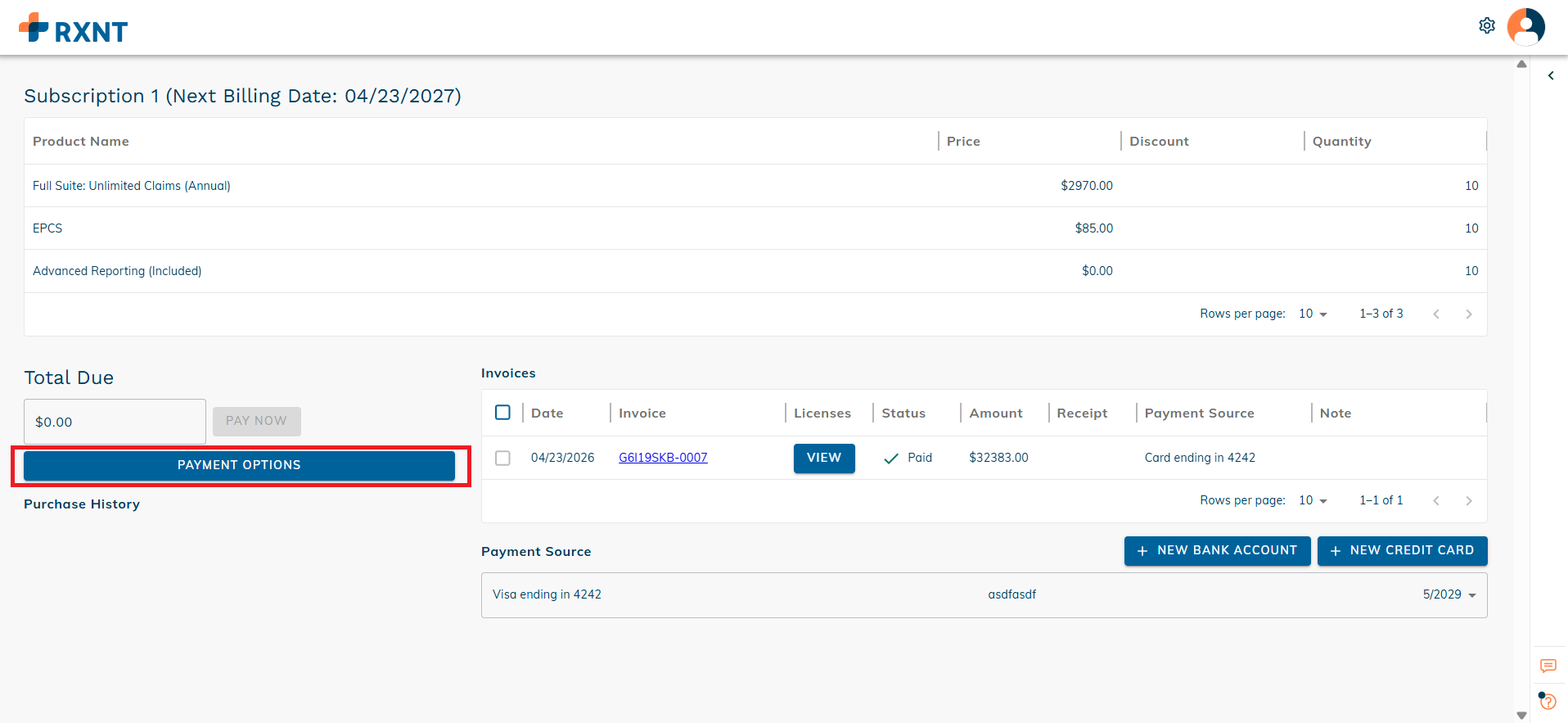Go to previous page of subscription products
The height and width of the screenshot is (723, 1568).
pos(1436,314)
